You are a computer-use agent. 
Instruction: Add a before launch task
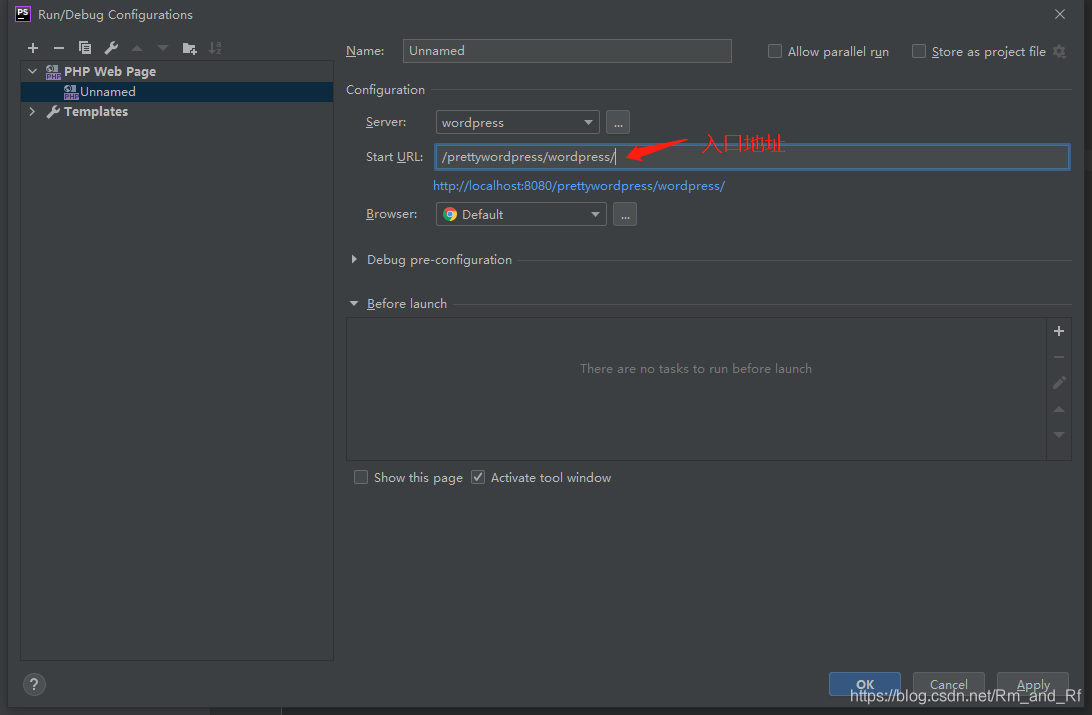[x=1059, y=331]
